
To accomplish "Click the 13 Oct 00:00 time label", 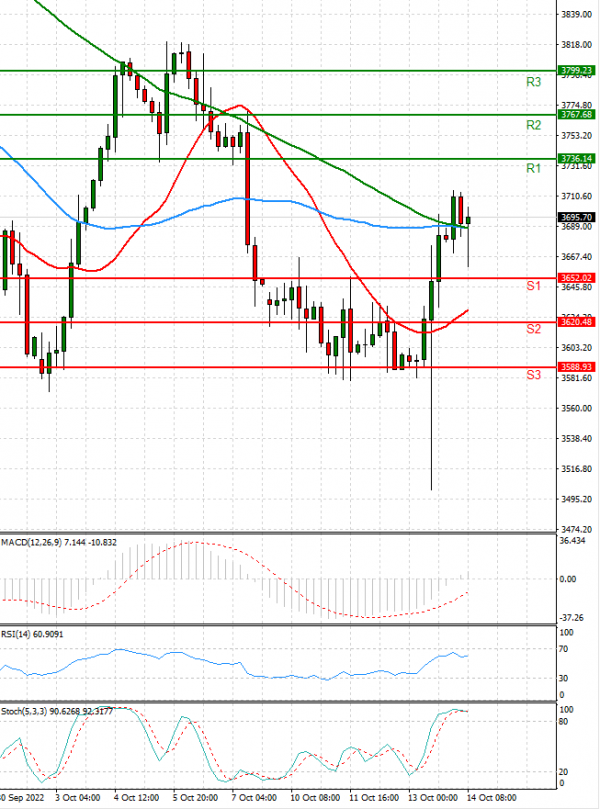I will [432, 798].
